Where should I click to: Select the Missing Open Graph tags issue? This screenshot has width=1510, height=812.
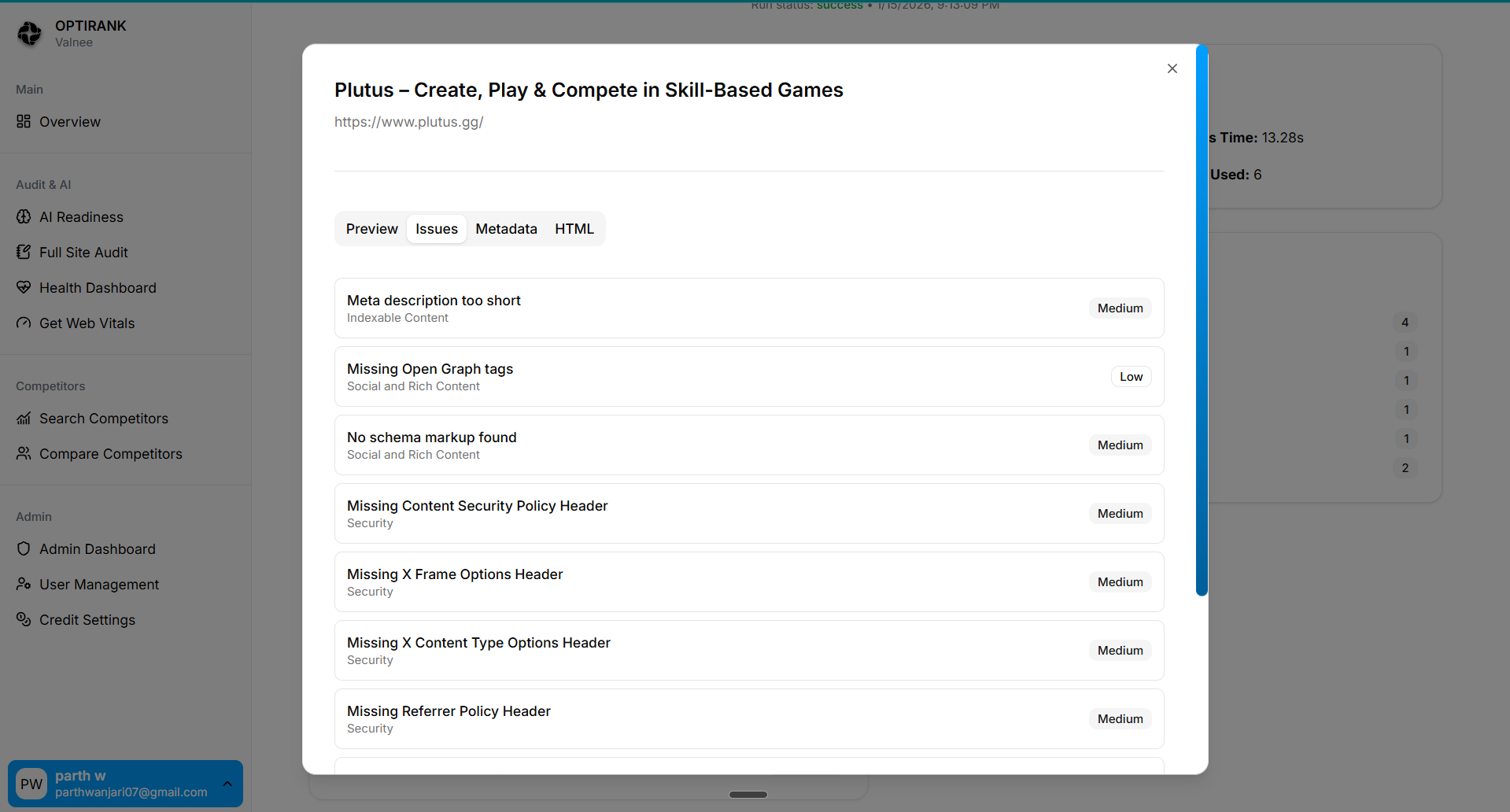(x=749, y=376)
